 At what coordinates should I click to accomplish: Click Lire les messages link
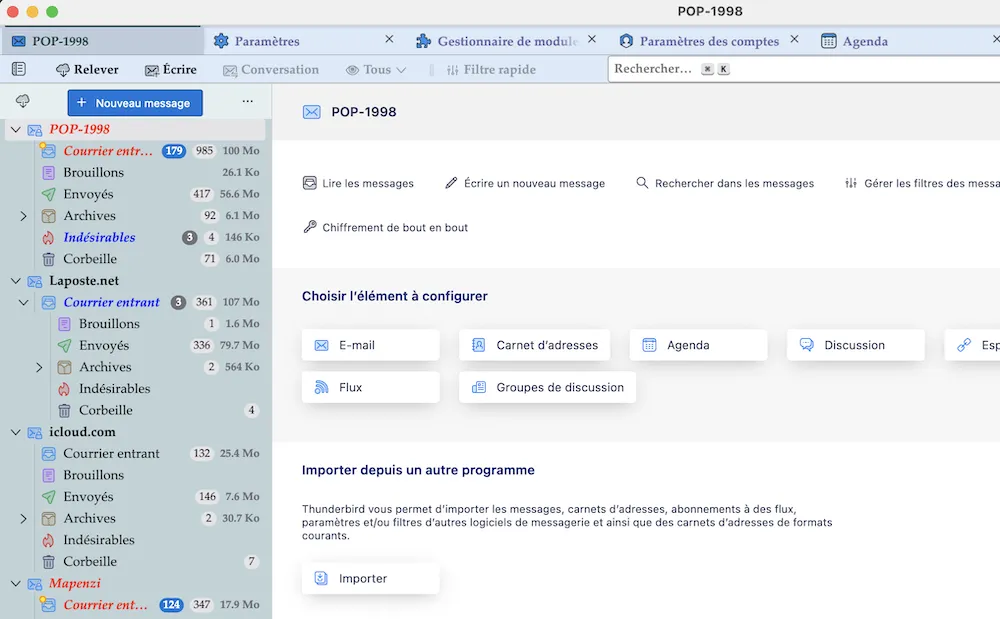click(358, 184)
